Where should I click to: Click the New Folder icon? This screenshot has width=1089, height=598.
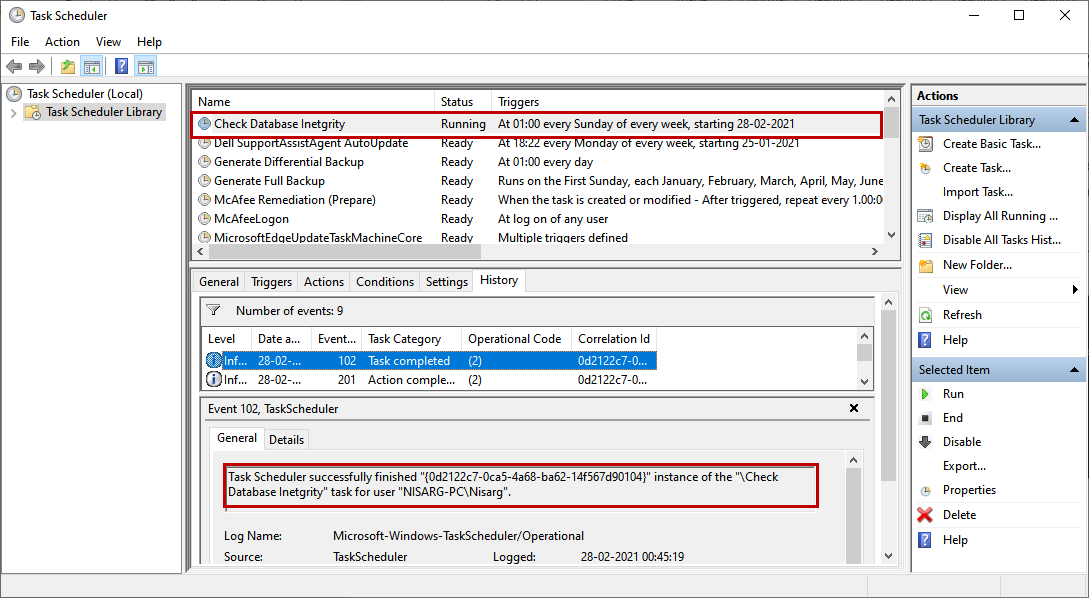point(925,265)
